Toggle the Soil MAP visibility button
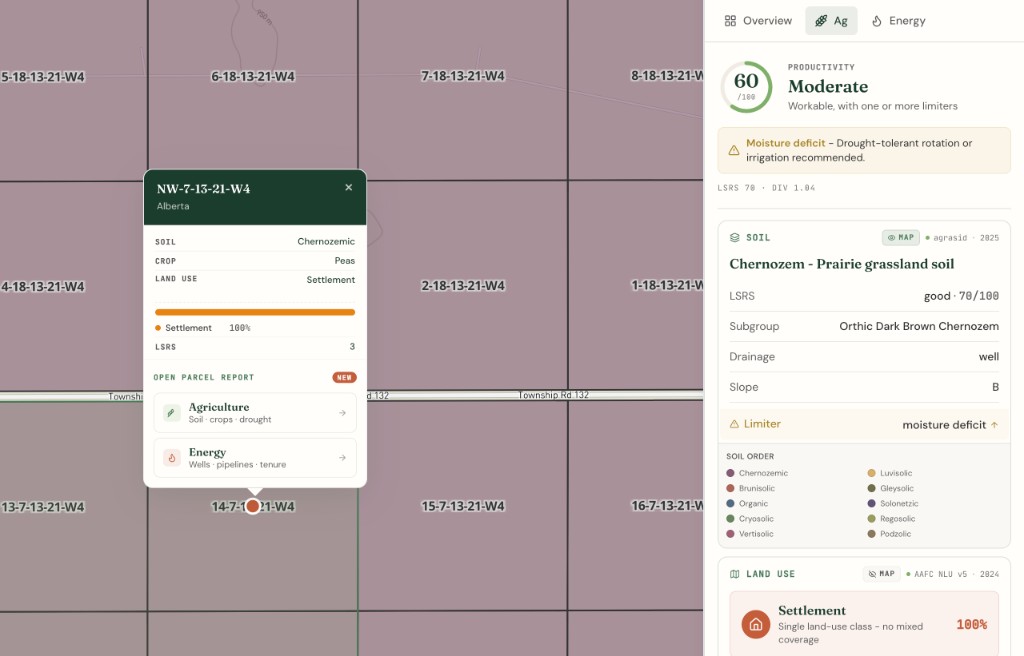 pos(901,238)
